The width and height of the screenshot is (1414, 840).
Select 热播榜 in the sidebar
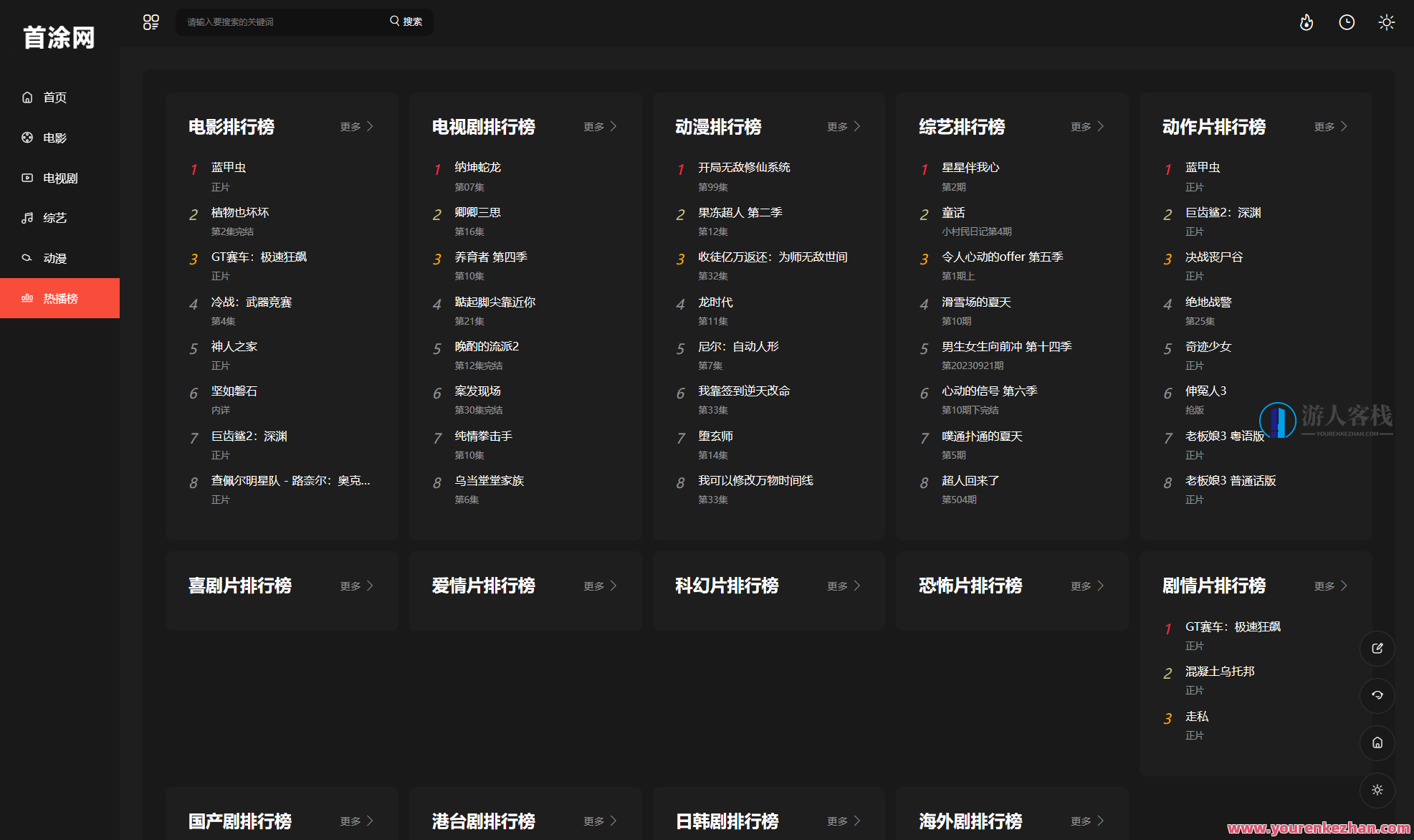(x=60, y=298)
